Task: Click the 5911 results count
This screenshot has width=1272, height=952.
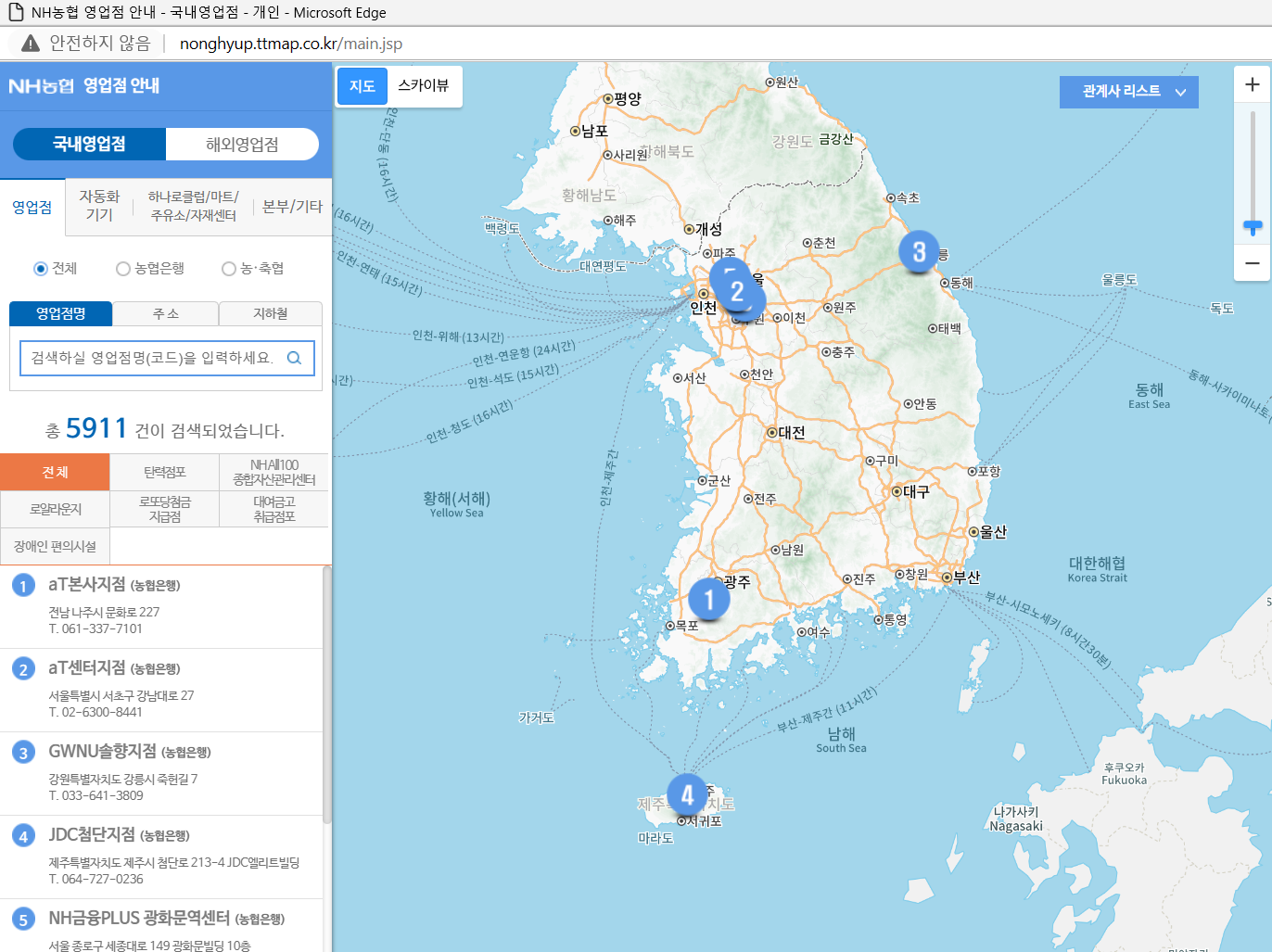Action: [x=96, y=428]
